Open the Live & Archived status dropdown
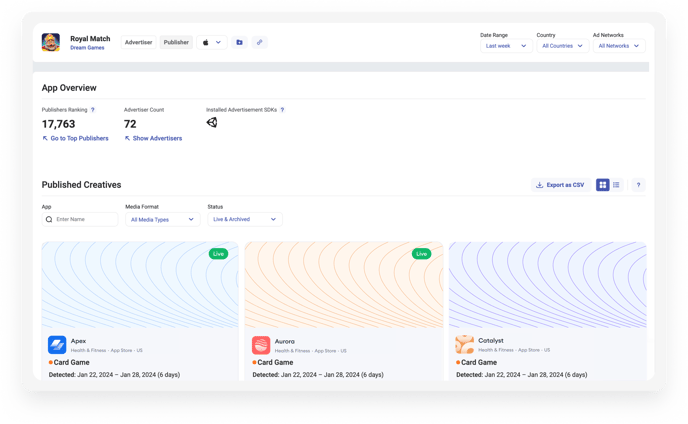 [245, 219]
